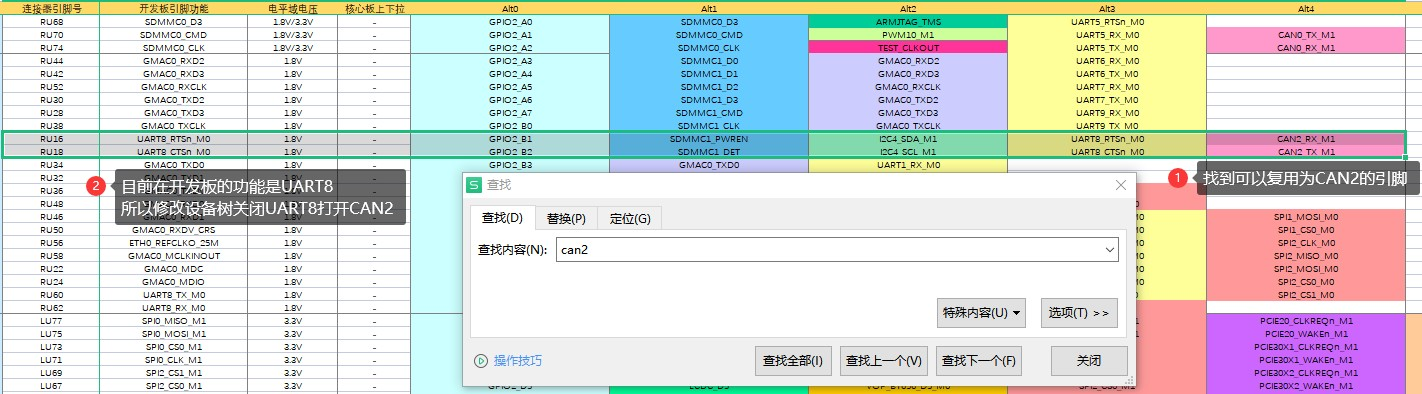Select the CAN2_RX_M1 cell
1422x394 pixels.
tap(1306, 139)
